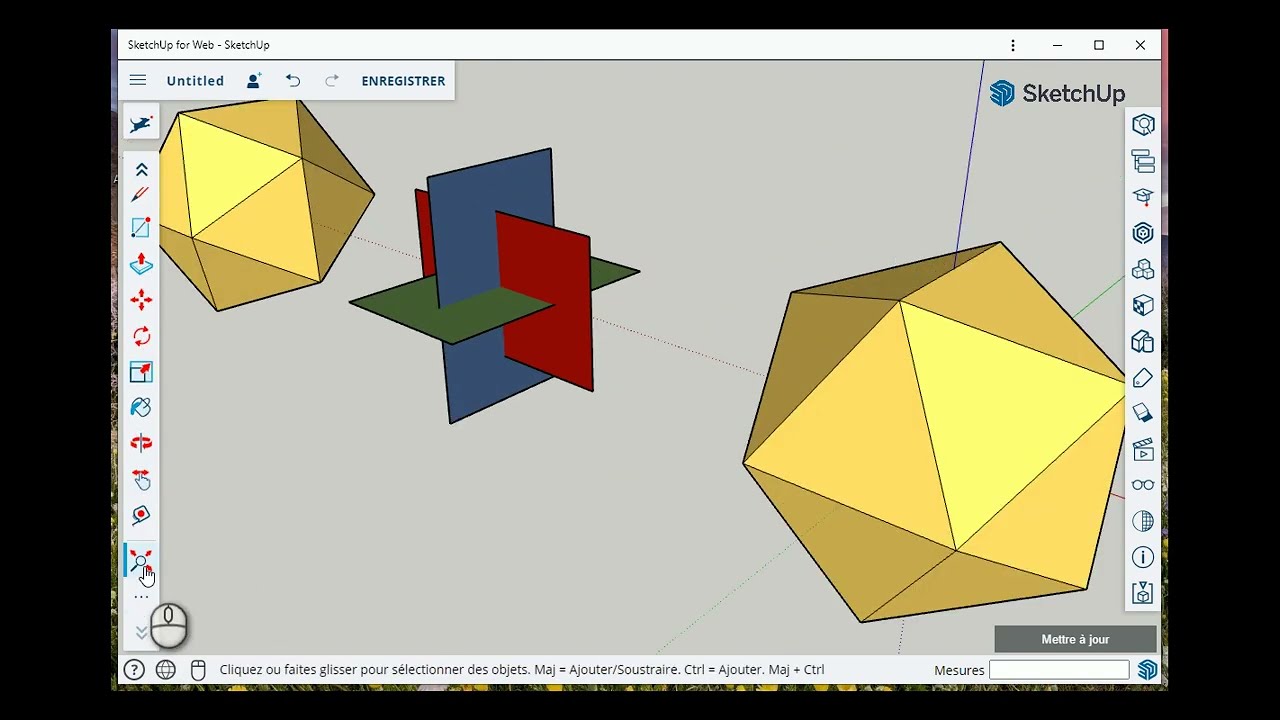1280x720 pixels.
Task: Click the SketchUp logo in the viewport
Action: [1057, 93]
